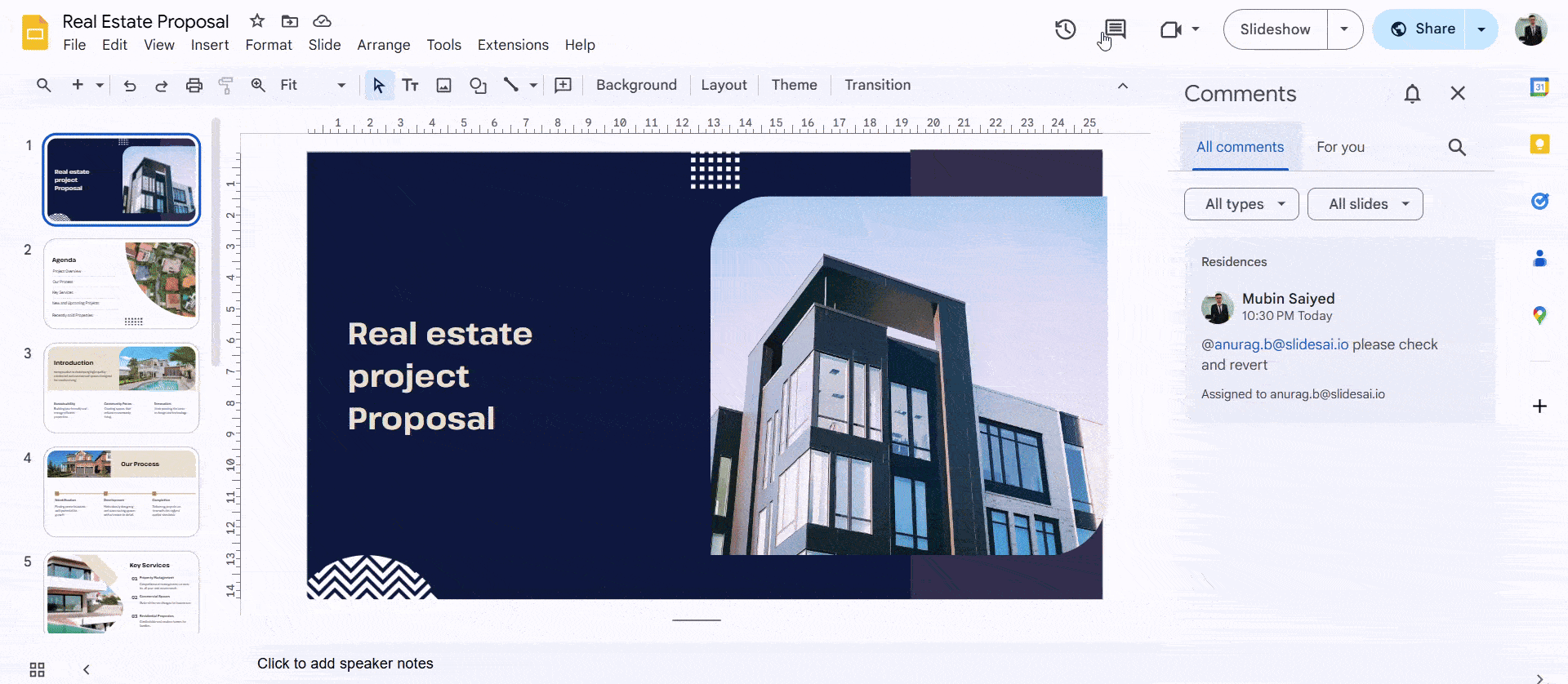The height and width of the screenshot is (684, 1568).
Task: Click the add comment toolbar icon
Action: 563,85
